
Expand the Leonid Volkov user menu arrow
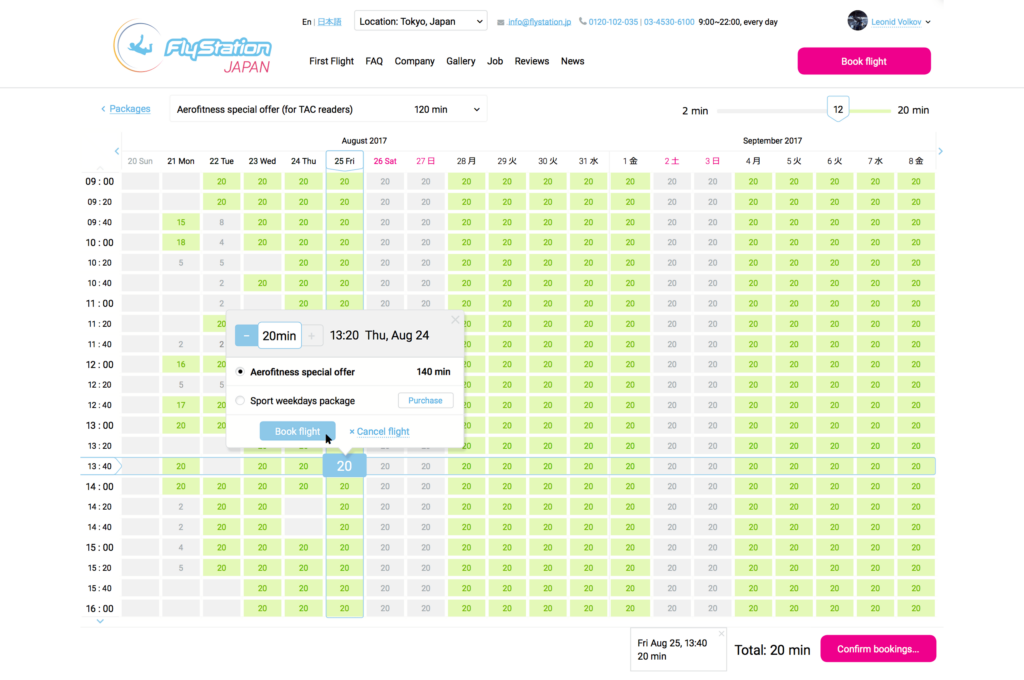click(929, 22)
